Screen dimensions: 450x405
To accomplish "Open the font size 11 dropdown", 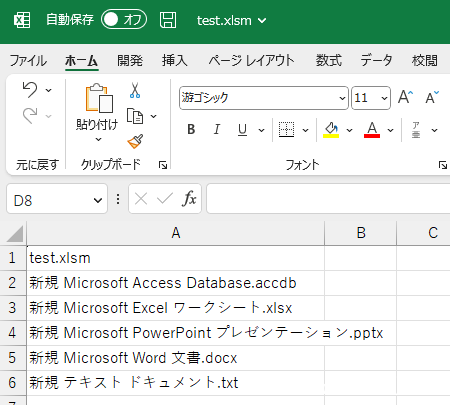I will pos(384,98).
